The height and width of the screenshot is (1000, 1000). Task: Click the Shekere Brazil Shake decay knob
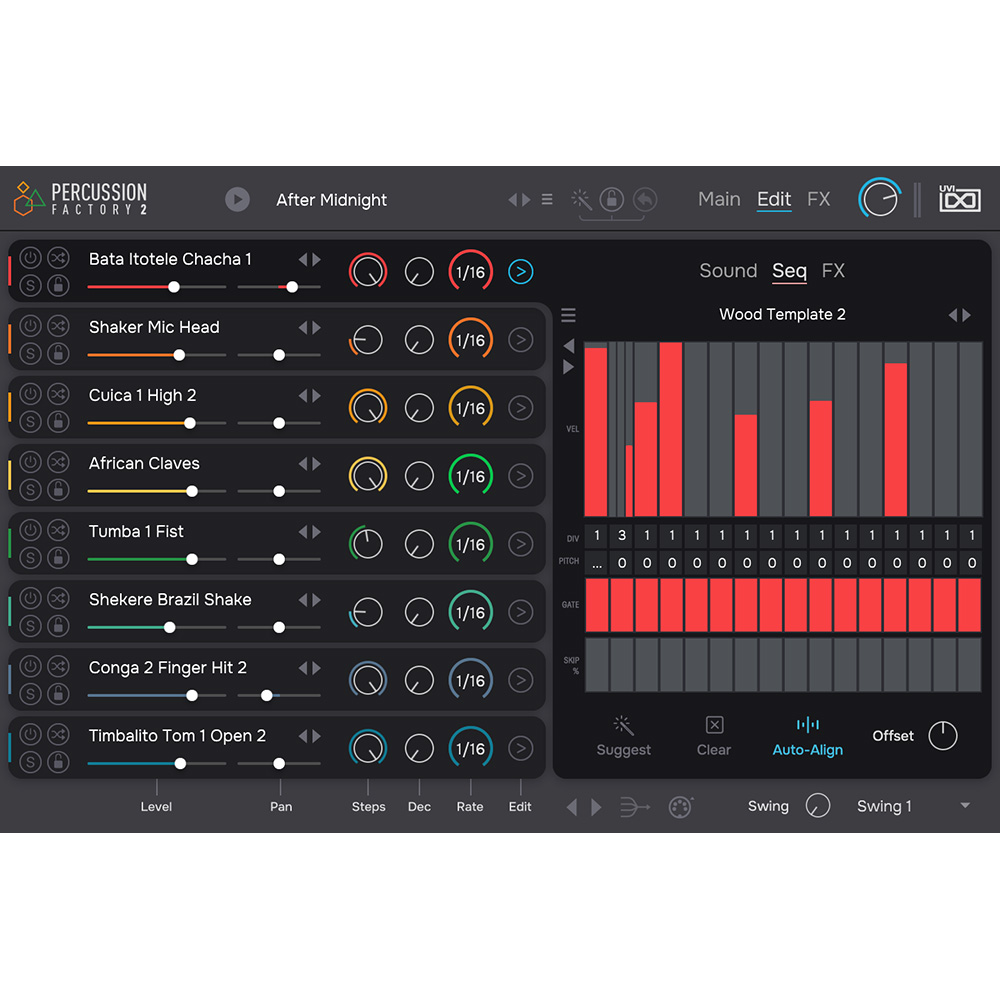coord(419,612)
